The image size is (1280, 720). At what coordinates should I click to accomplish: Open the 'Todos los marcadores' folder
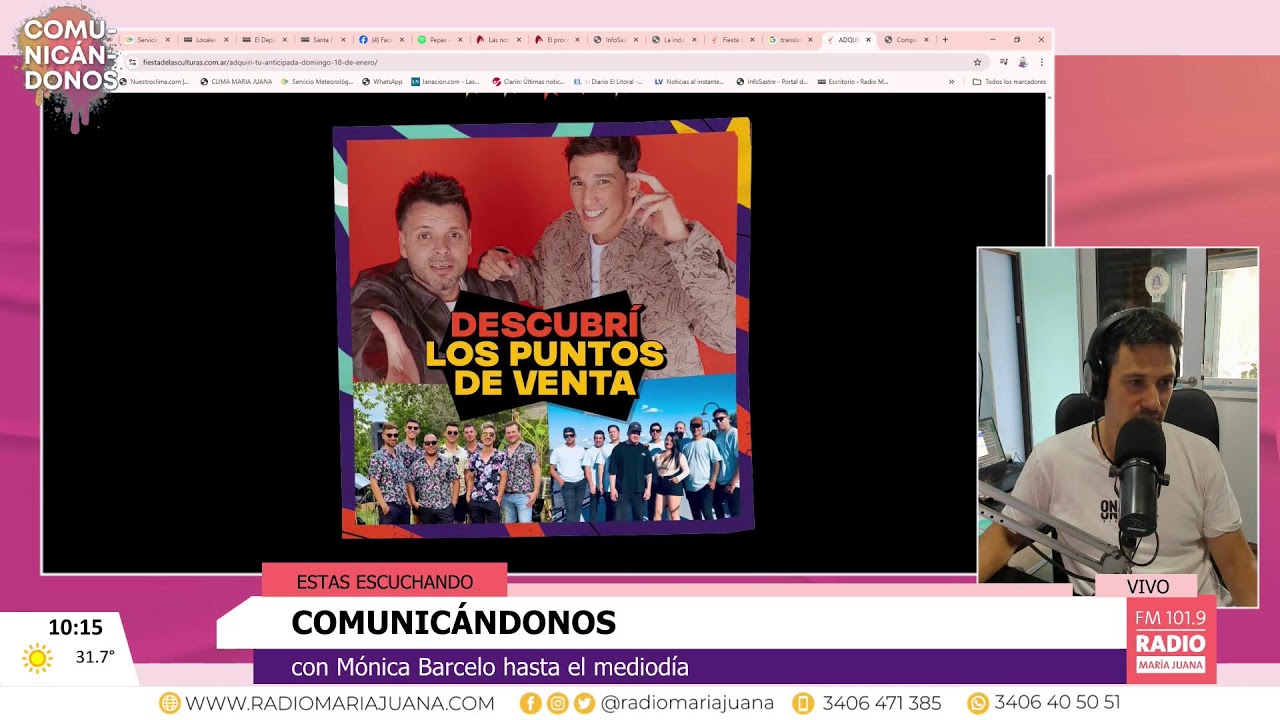click(1009, 82)
